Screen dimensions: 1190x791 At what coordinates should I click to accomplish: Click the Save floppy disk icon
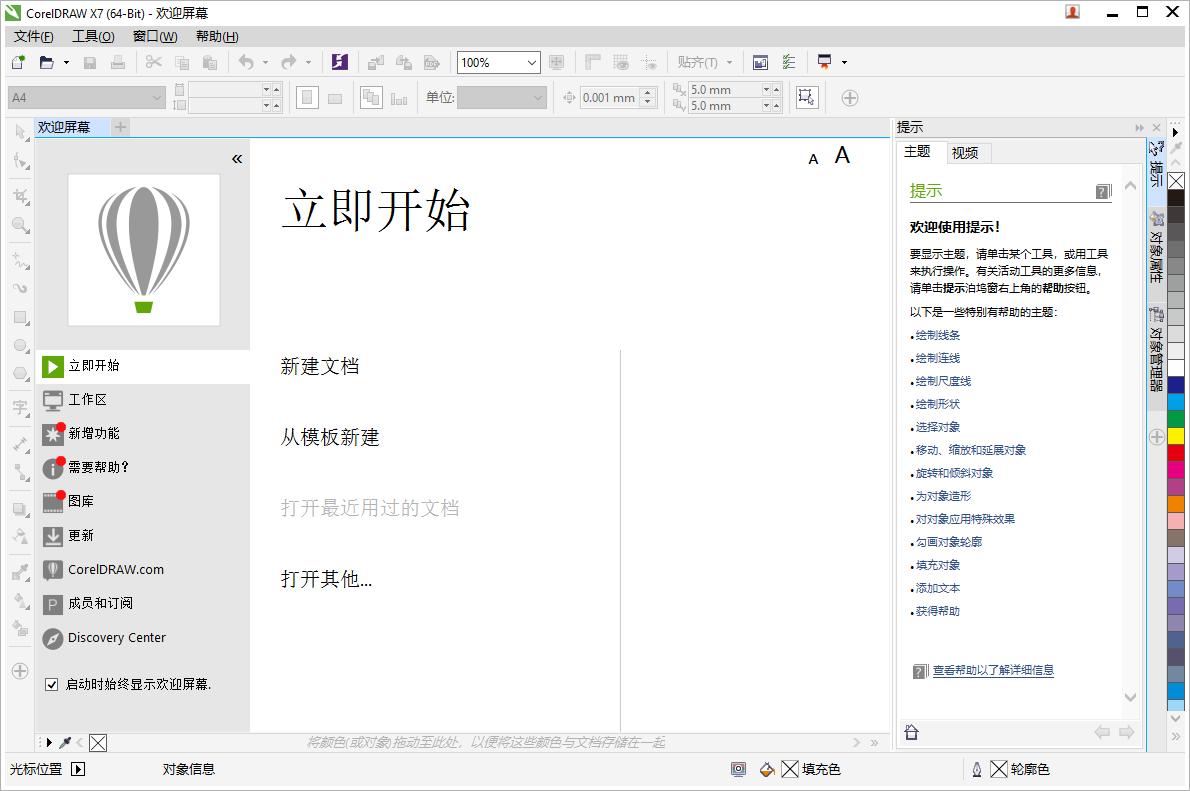coord(90,62)
